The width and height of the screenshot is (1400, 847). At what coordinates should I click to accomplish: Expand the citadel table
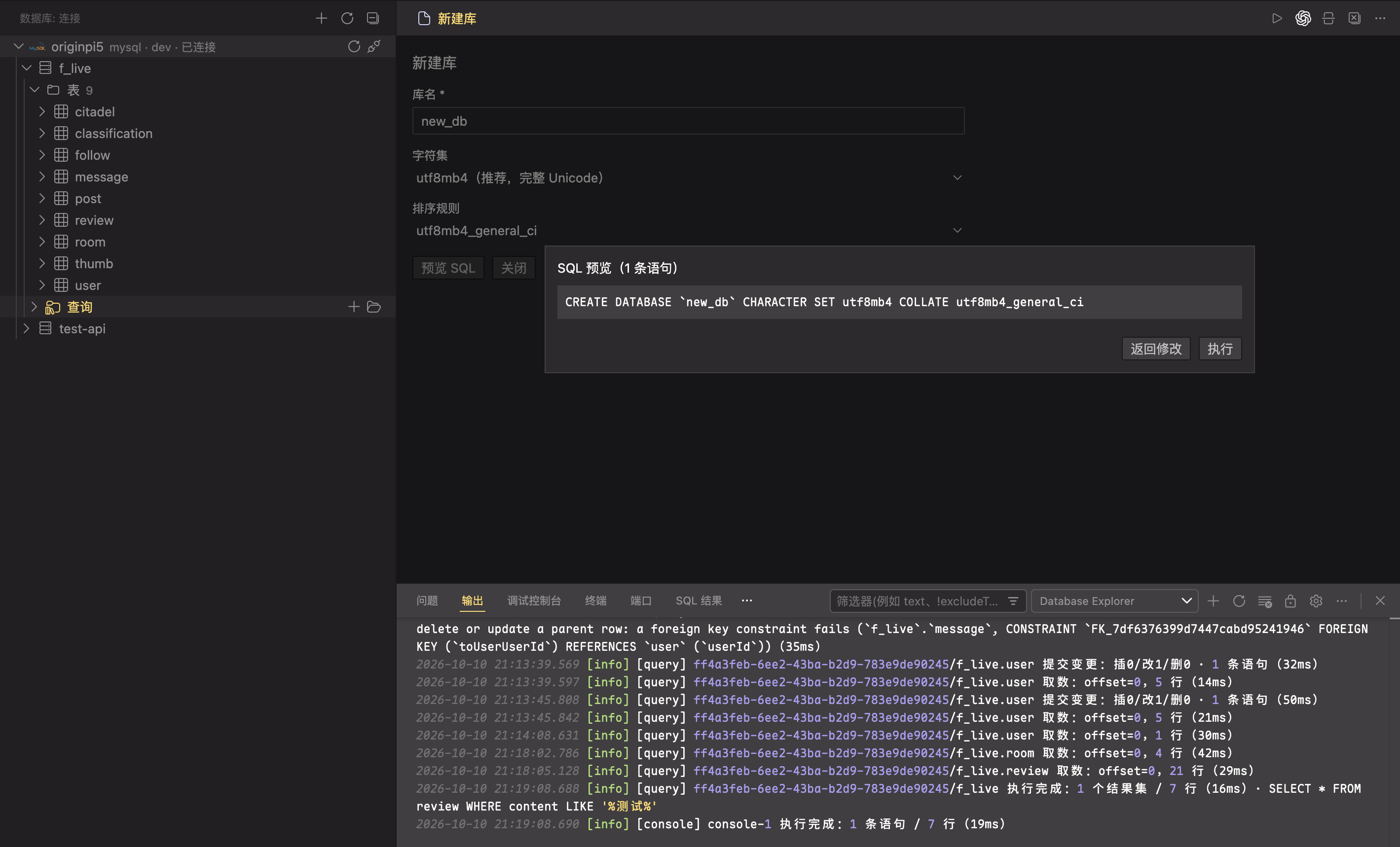[42, 112]
